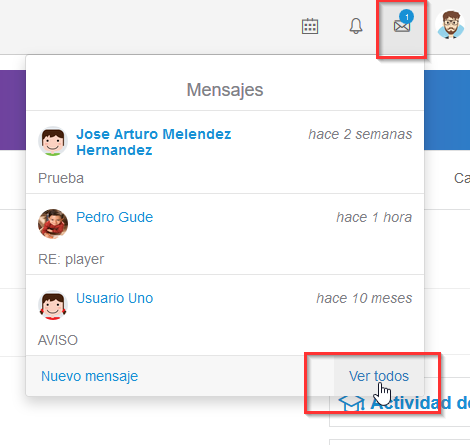Click the hace 2 semanas timestamp

click(x=360, y=134)
